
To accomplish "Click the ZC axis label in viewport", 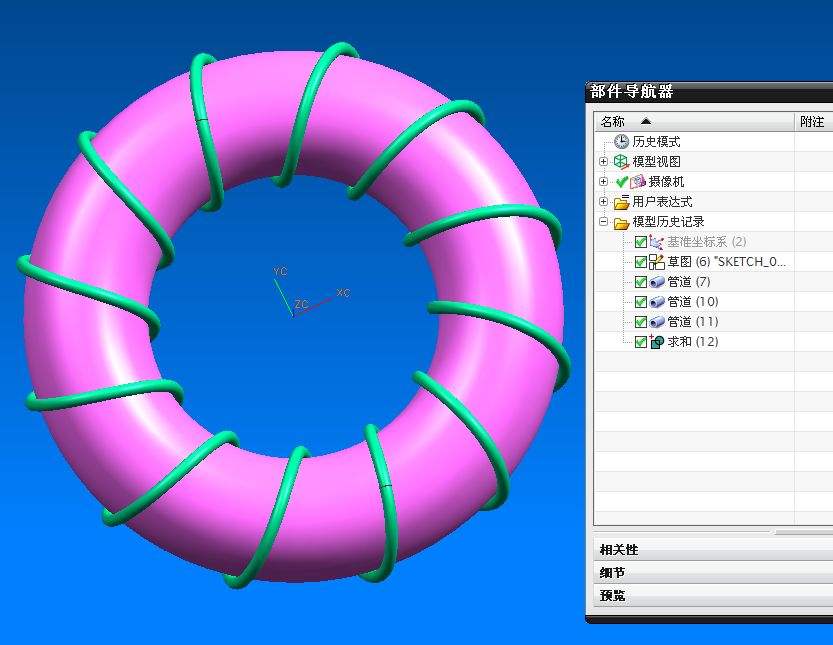I will point(301,304).
